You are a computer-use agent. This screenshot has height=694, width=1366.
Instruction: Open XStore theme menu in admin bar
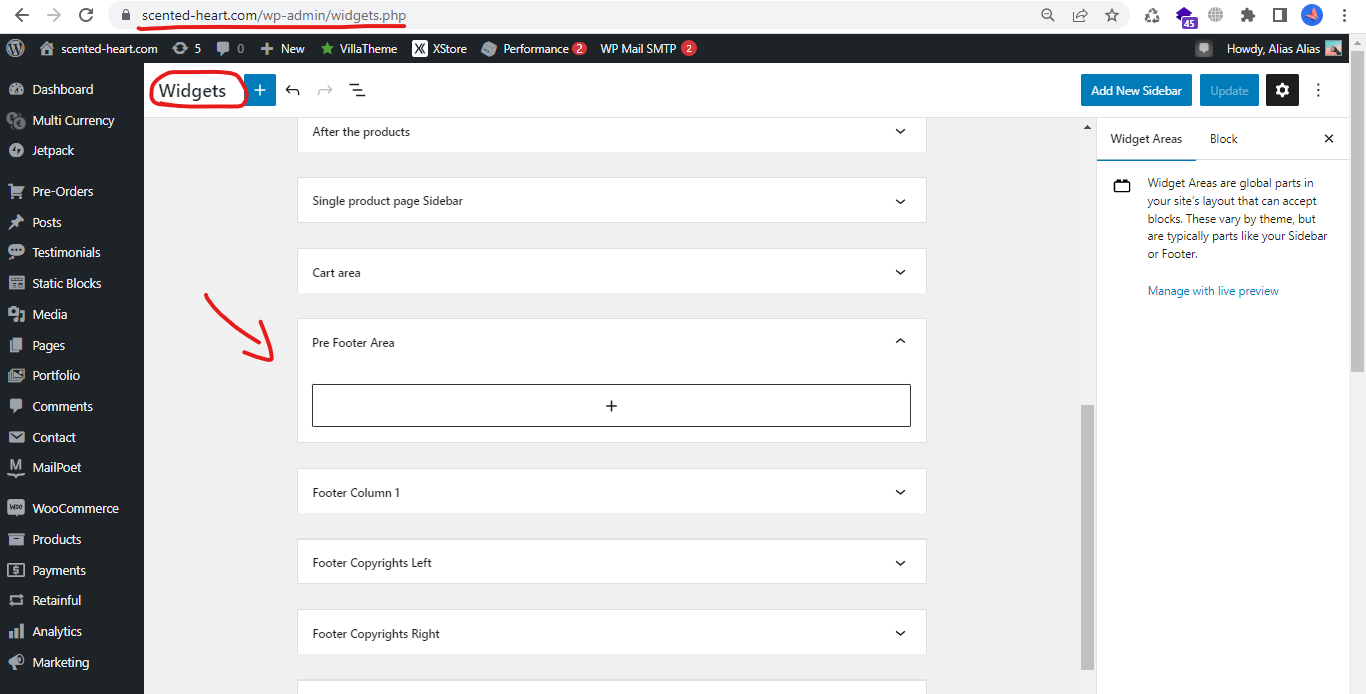coord(440,48)
